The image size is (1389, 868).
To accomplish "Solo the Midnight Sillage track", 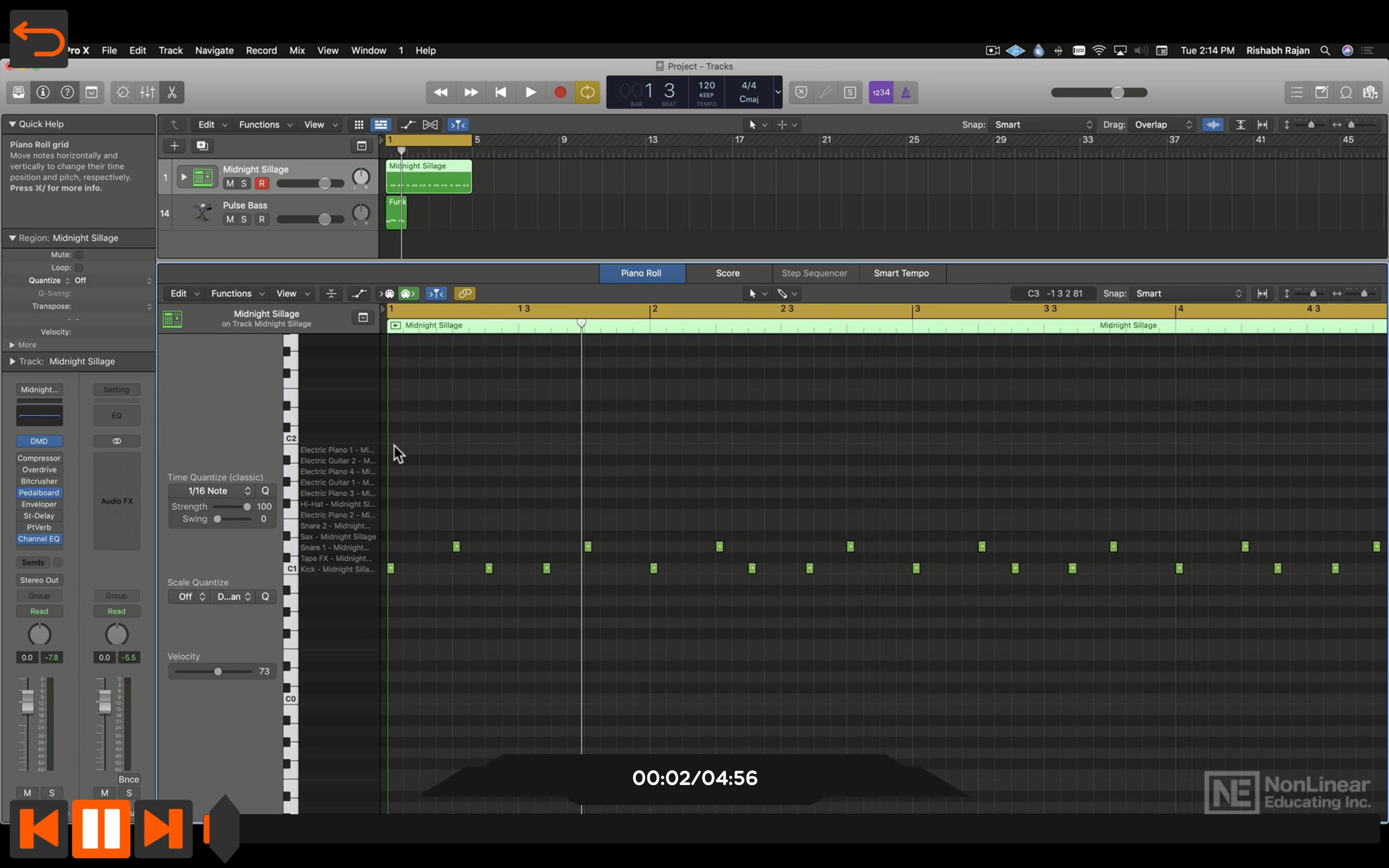I will click(x=244, y=184).
